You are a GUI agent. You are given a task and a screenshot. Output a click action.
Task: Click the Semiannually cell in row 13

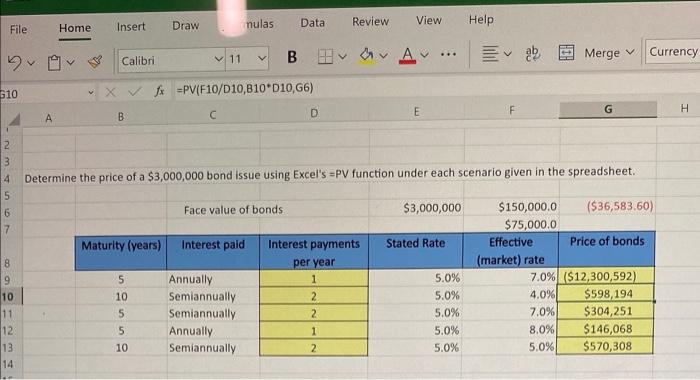[x=213, y=348]
